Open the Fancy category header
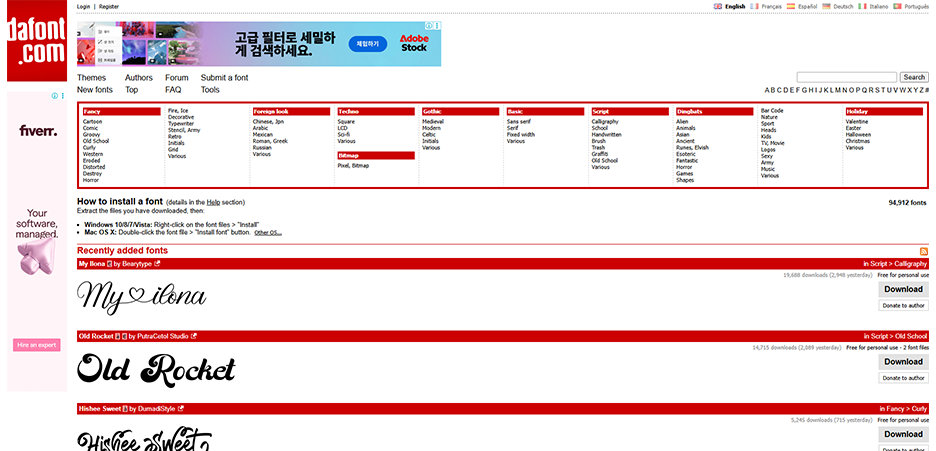Image resolution: width=936 pixels, height=451 pixels. point(122,112)
